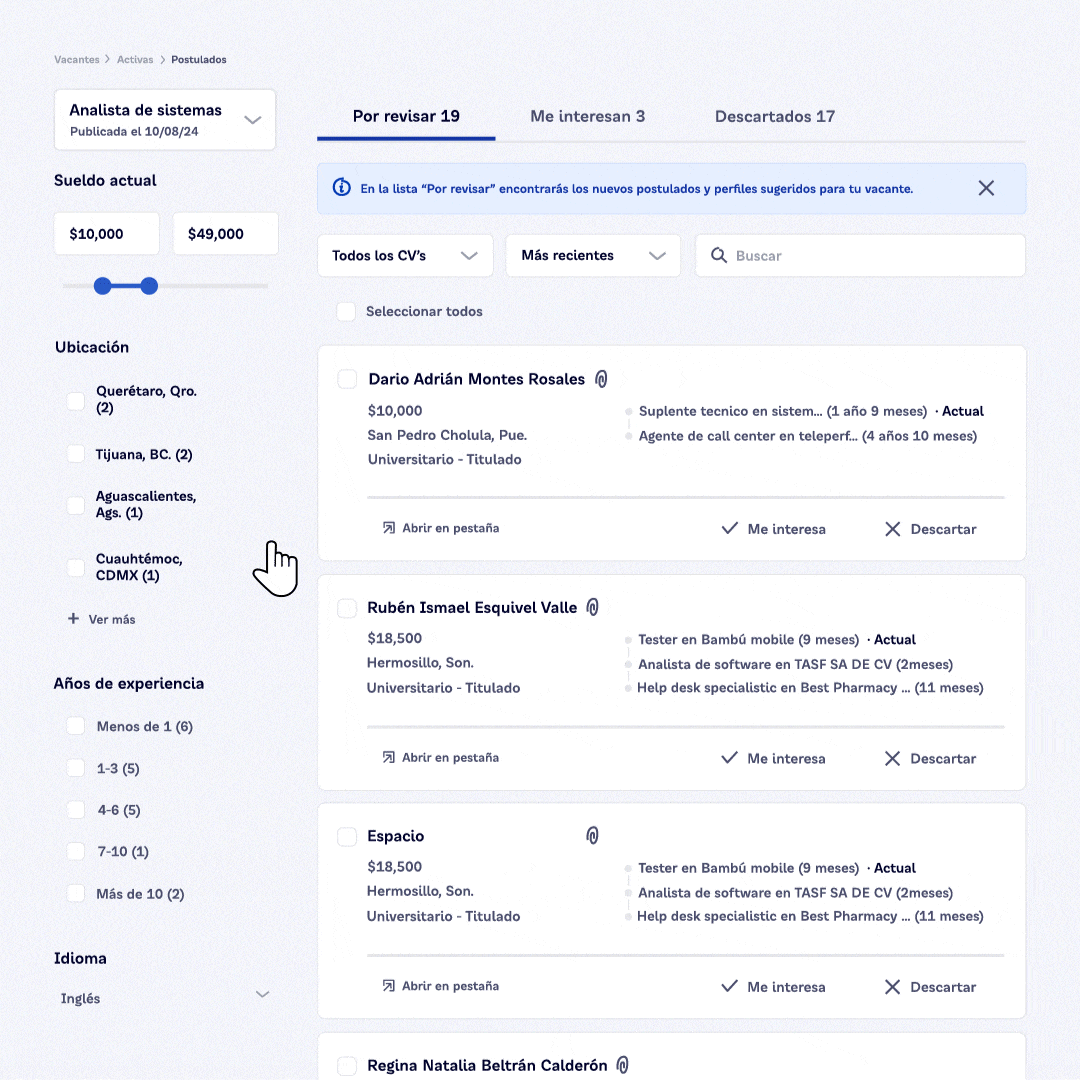Screen dimensions: 1080x1080
Task: Click the magnifier icon in the search box
Action: pos(718,256)
